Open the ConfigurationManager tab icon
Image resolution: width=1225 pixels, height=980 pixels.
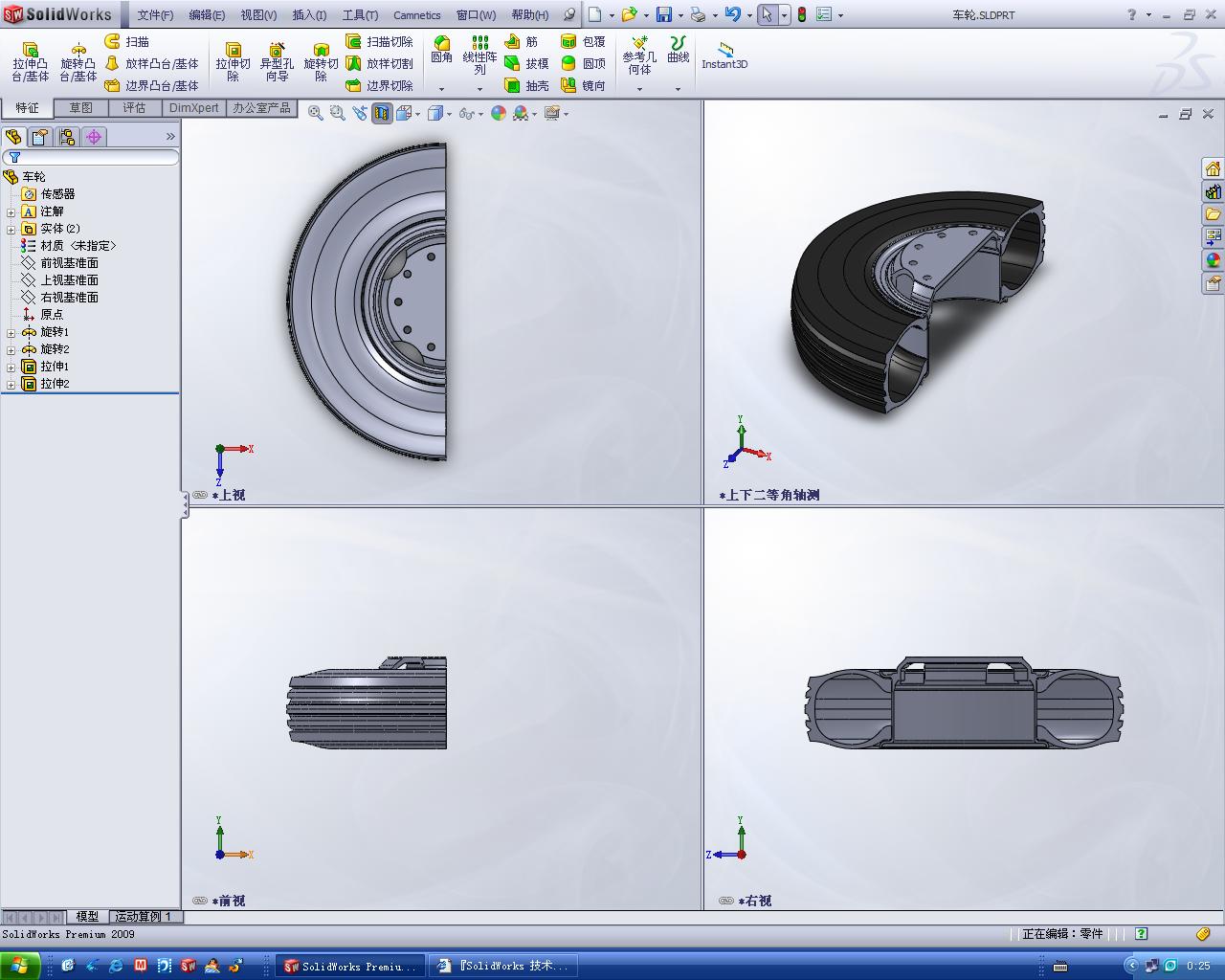[x=67, y=137]
